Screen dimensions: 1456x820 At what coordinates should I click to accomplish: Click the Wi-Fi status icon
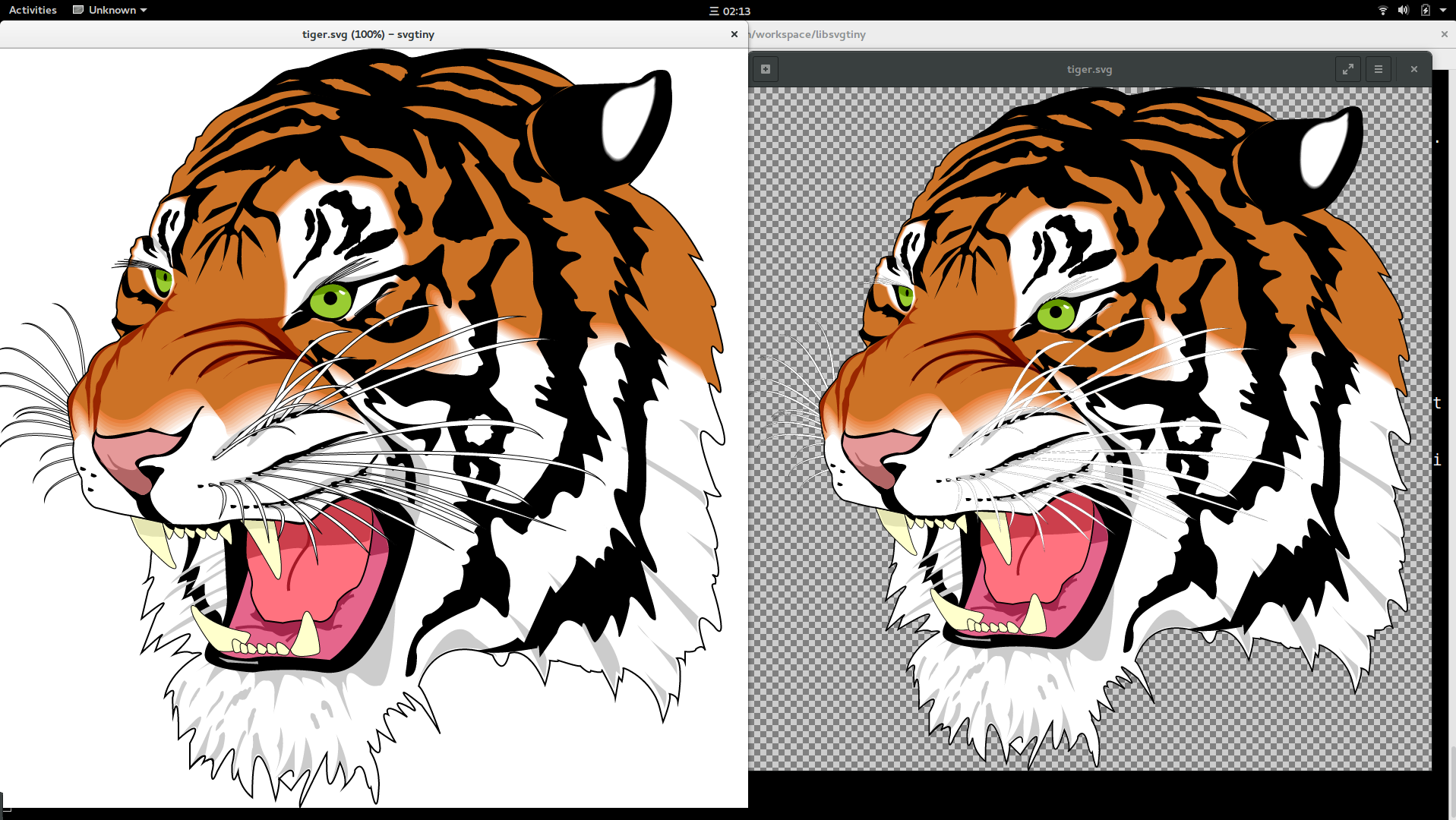1382,10
